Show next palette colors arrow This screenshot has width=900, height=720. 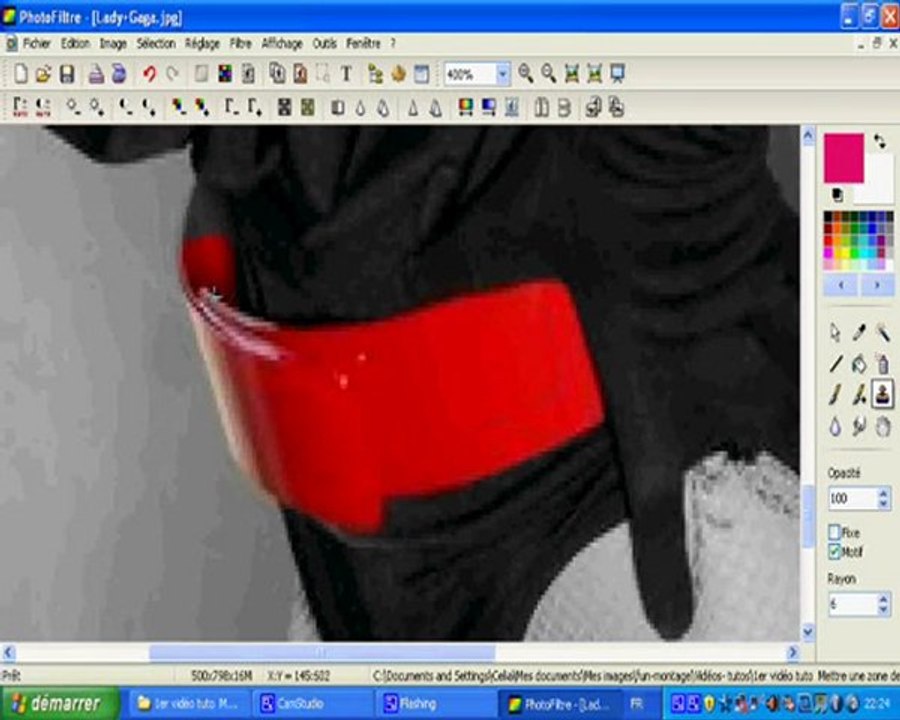[x=876, y=285]
